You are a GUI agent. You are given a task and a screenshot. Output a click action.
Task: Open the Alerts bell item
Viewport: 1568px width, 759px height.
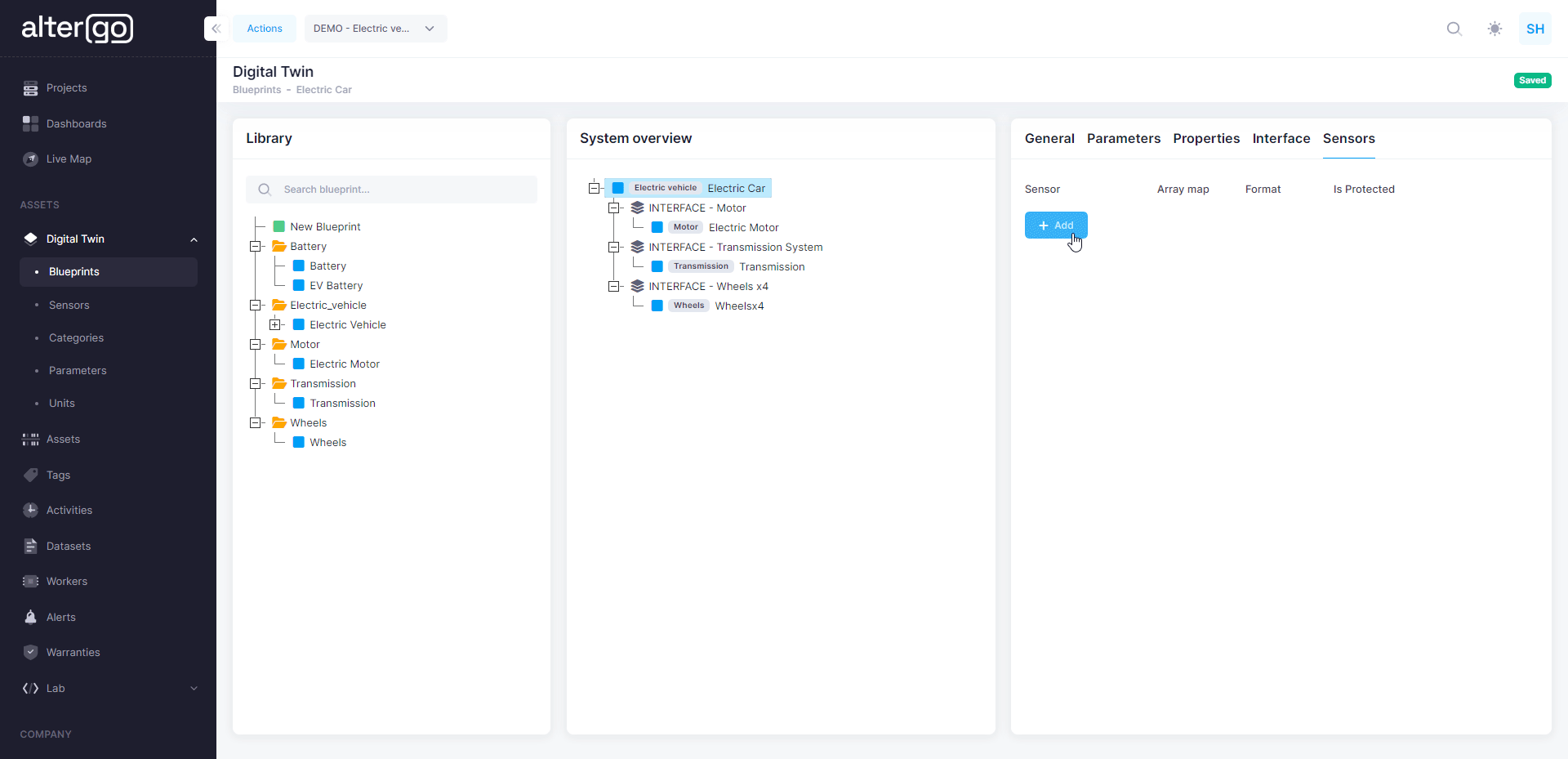(60, 618)
